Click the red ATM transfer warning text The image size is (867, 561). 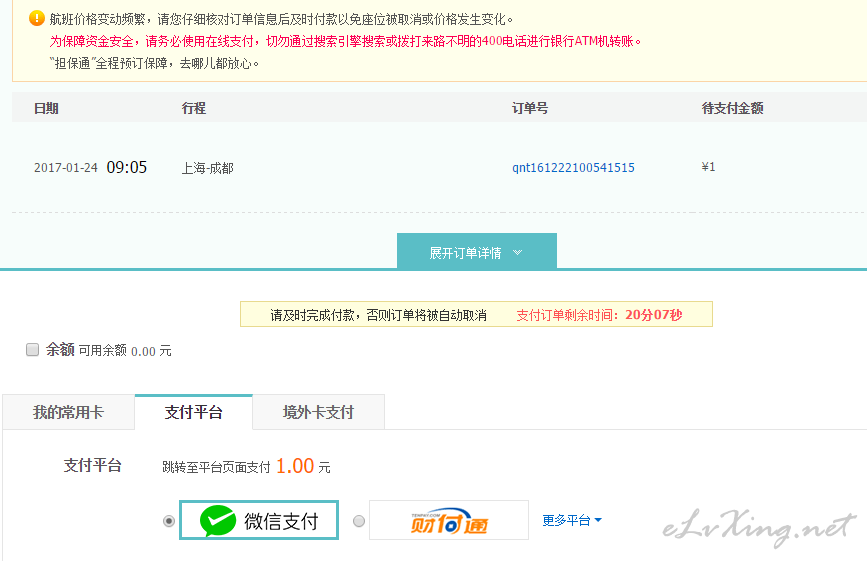pyautogui.click(x=345, y=41)
